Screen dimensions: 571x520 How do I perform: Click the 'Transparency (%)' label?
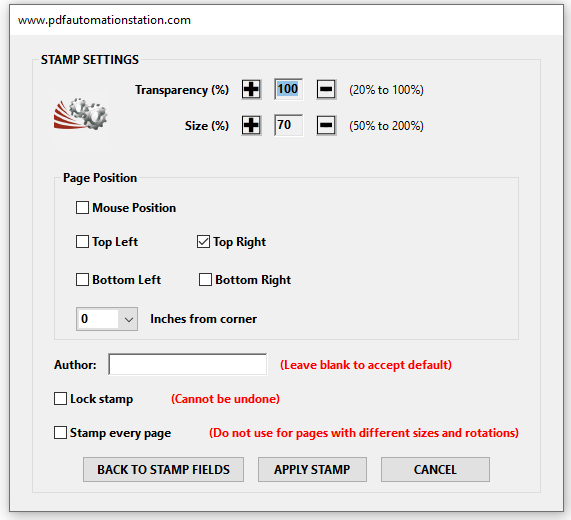pyautogui.click(x=182, y=90)
